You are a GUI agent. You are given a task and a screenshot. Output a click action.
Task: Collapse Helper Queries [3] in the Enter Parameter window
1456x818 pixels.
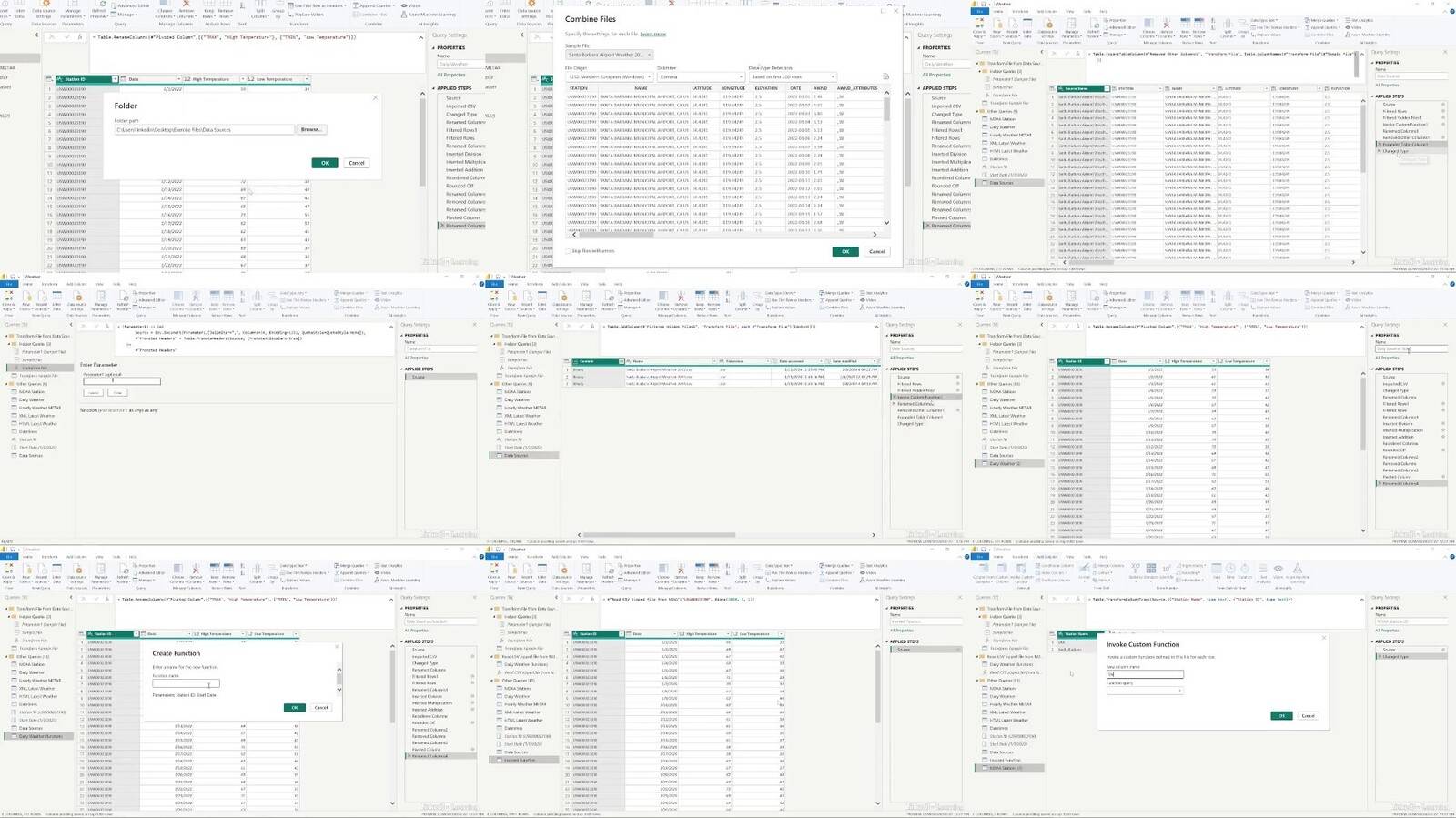11,344
